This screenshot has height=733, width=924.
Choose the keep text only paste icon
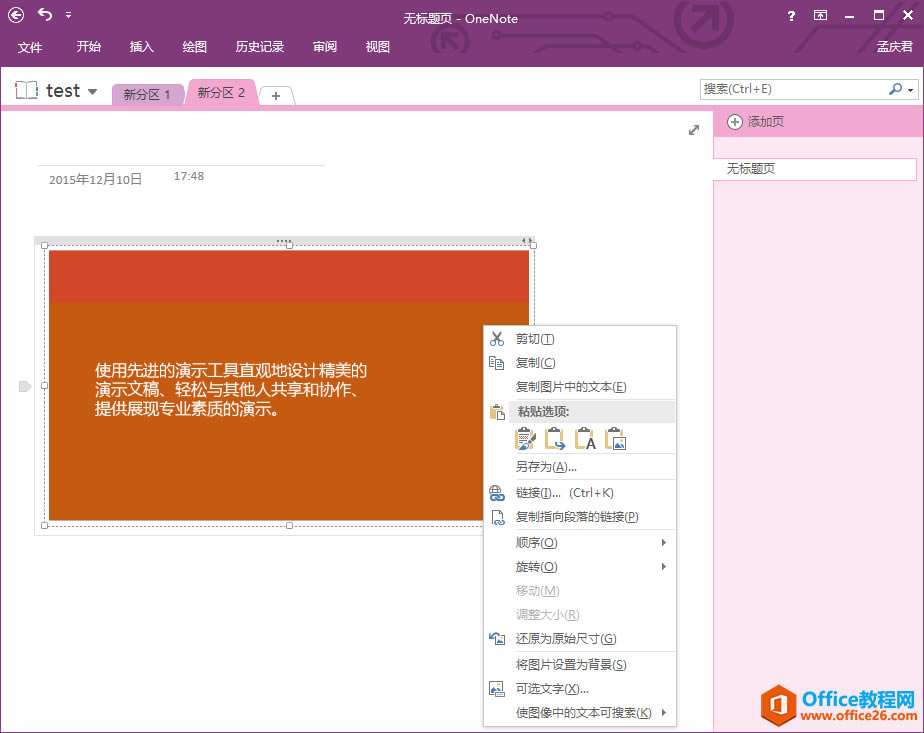585,438
